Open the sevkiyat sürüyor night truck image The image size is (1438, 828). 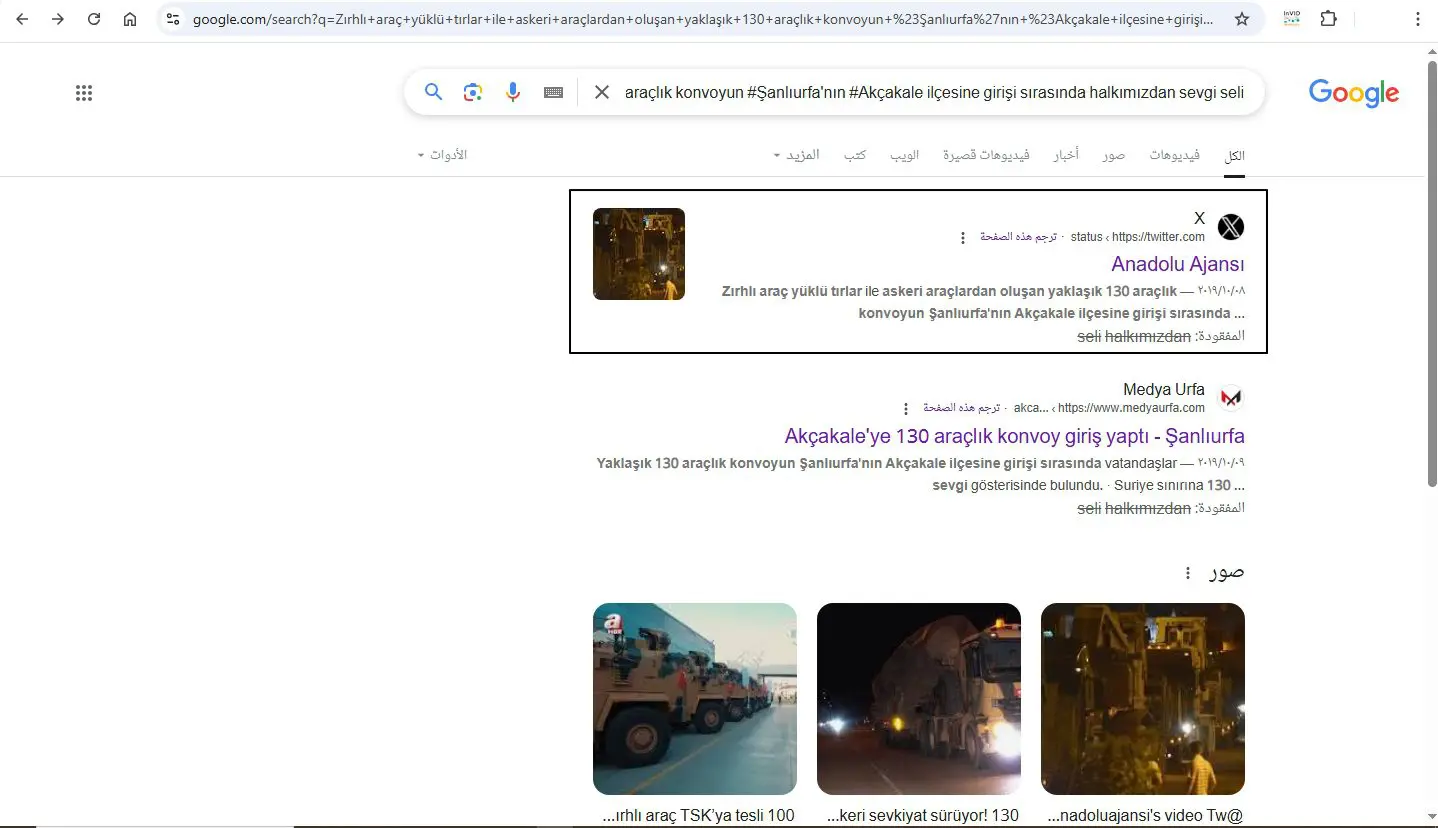click(919, 699)
